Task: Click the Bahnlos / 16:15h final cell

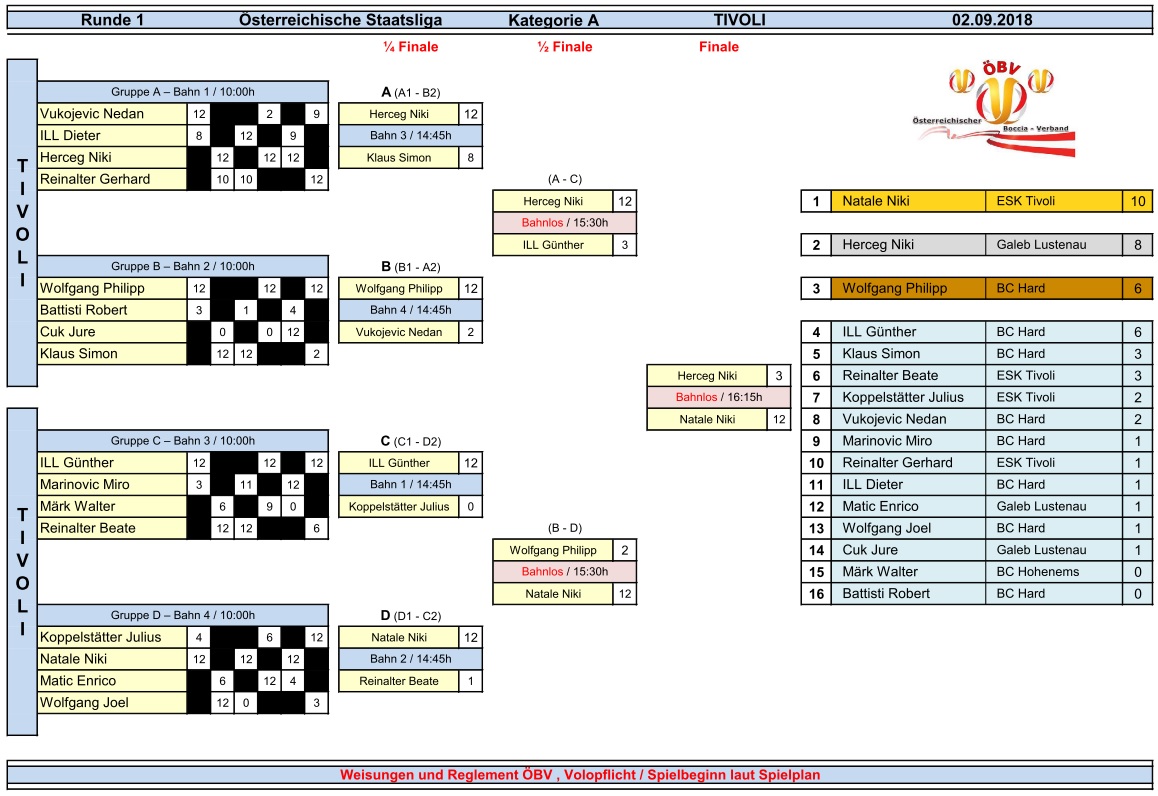Action: click(x=719, y=398)
